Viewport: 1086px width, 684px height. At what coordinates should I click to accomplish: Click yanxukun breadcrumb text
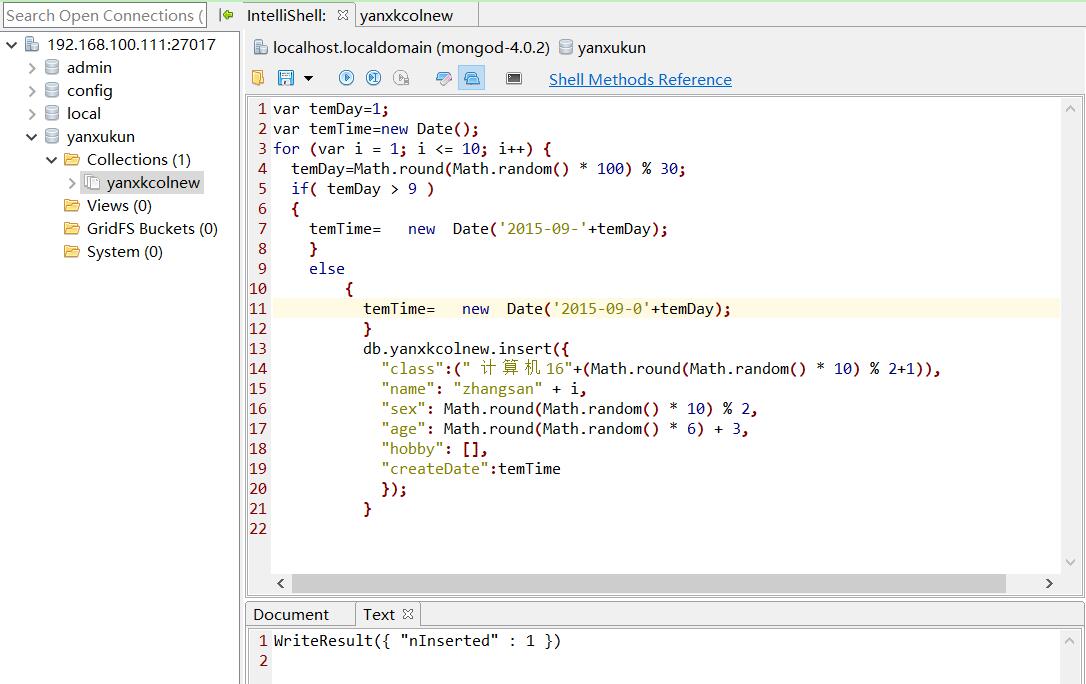[x=612, y=48]
